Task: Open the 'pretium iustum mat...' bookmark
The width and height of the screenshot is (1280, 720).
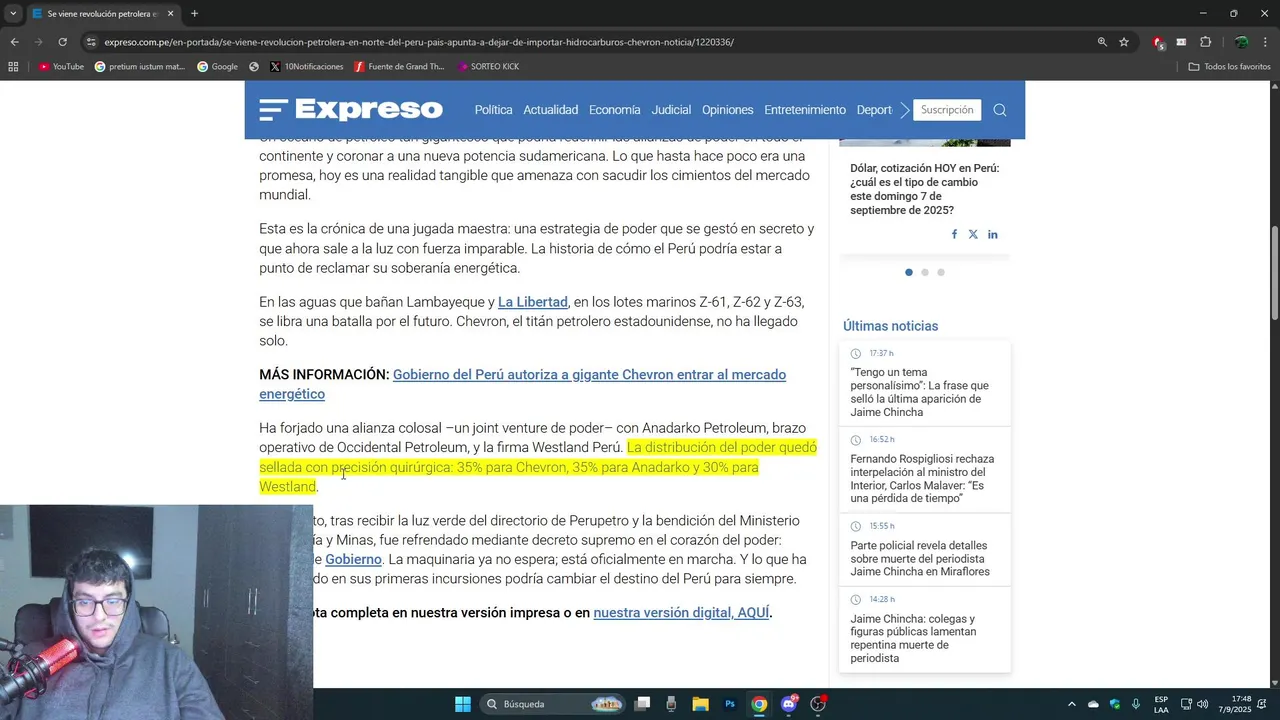Action: 140,67
